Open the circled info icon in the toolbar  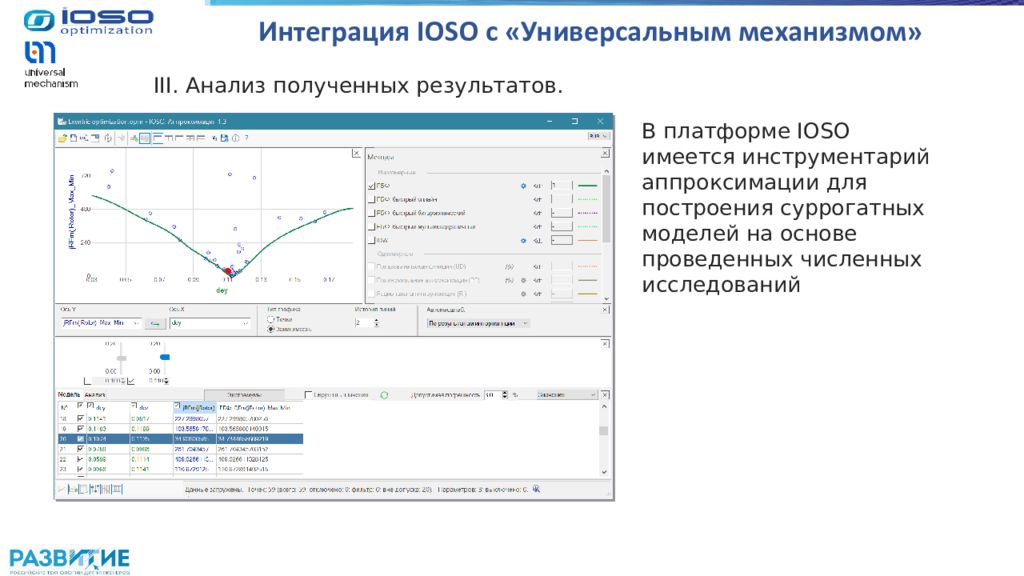click(x=235, y=138)
